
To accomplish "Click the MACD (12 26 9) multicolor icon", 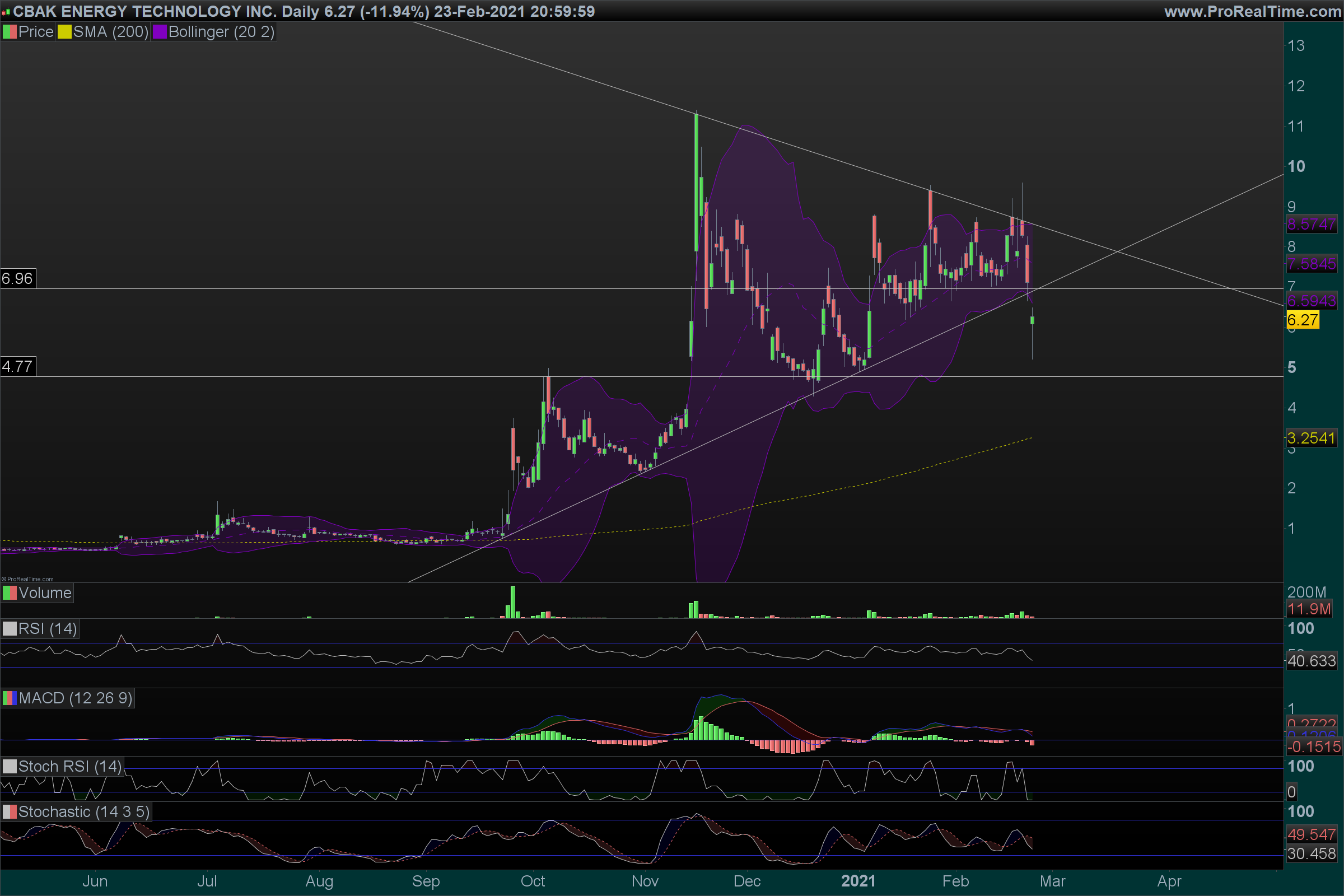I will pos(10,698).
